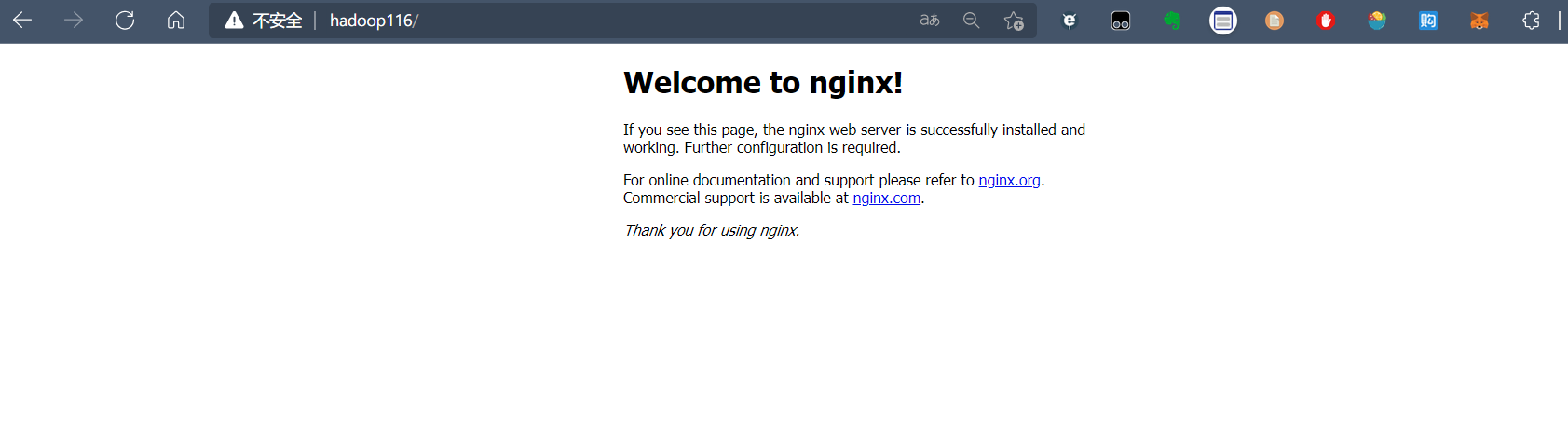Open the red hand ad-blocker extension
The image size is (1568, 425).
1326,20
